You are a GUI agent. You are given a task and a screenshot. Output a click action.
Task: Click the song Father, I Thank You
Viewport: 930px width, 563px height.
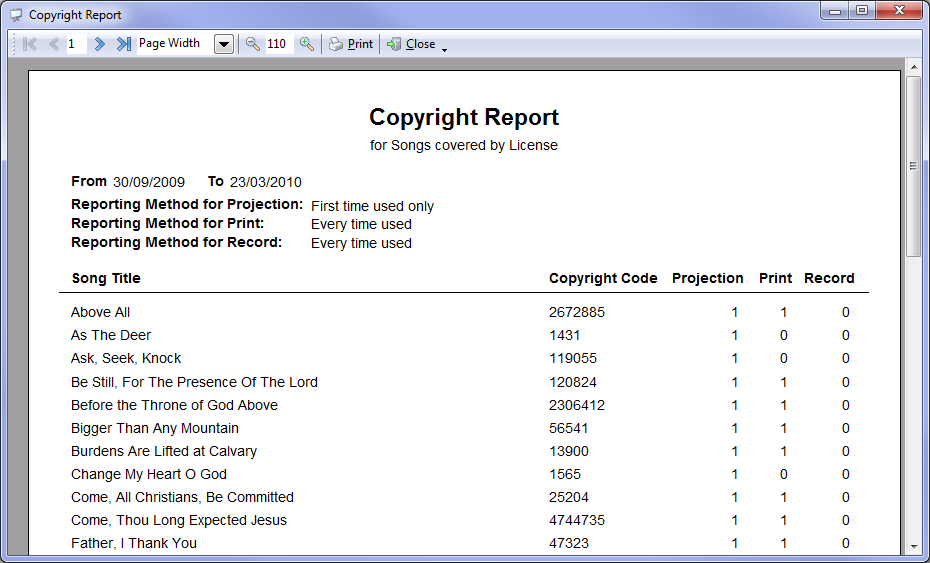coord(133,543)
